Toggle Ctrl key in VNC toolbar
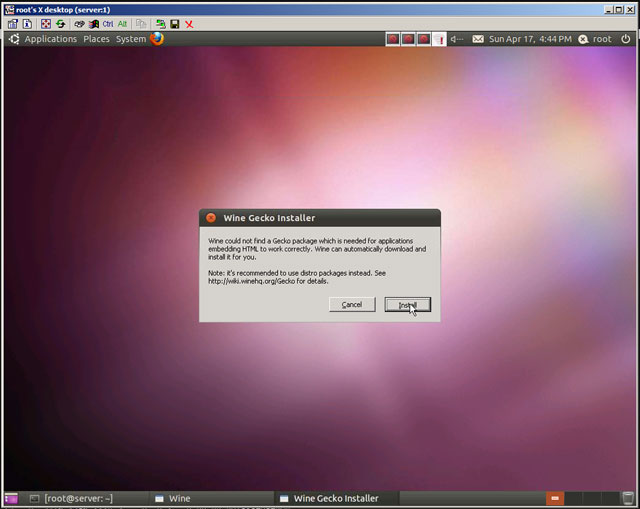The height and width of the screenshot is (509, 640). (108, 24)
